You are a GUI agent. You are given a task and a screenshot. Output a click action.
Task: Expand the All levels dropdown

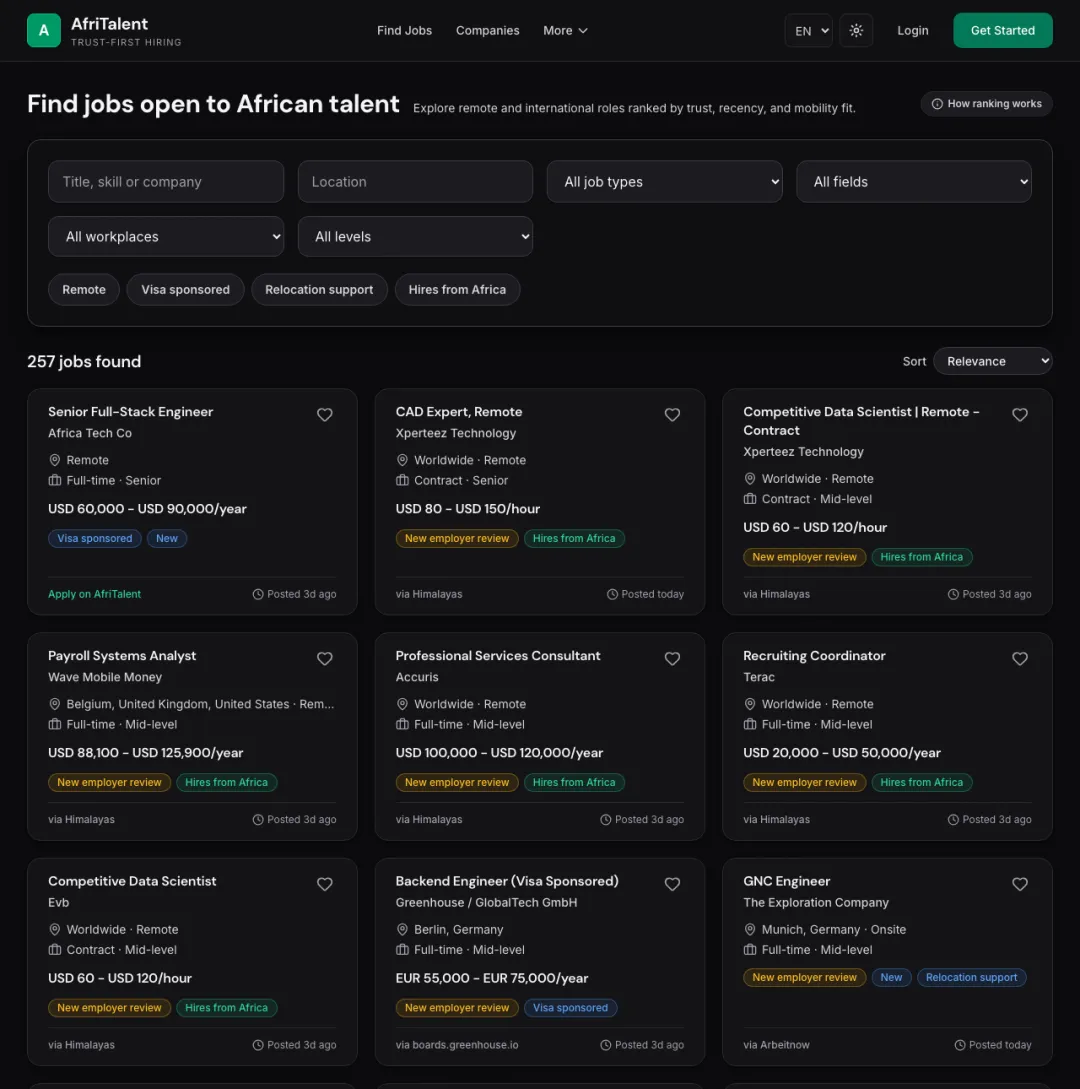(x=415, y=236)
